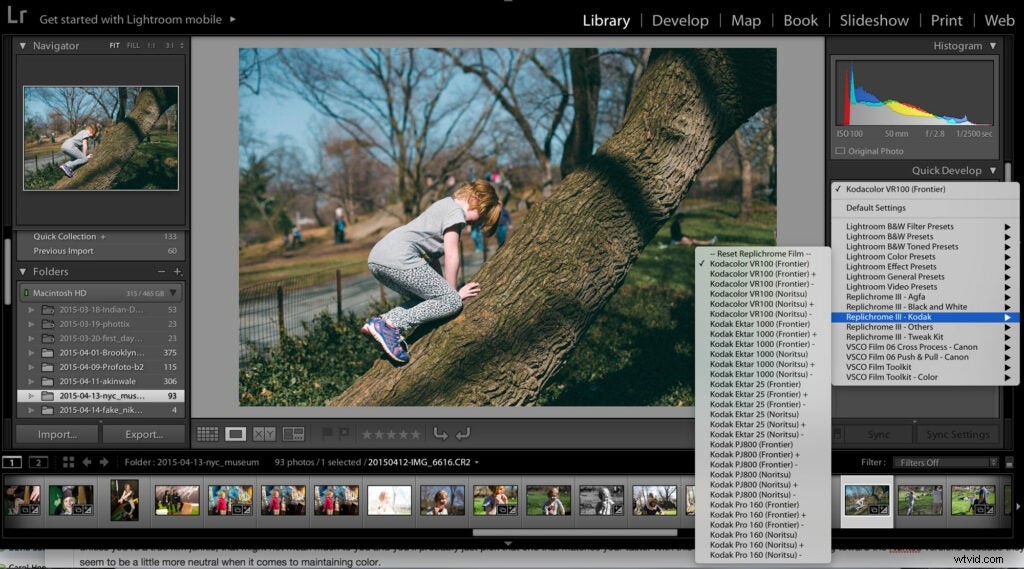Click the star rating control
Viewport: 1024px width, 569px height.
coord(391,434)
